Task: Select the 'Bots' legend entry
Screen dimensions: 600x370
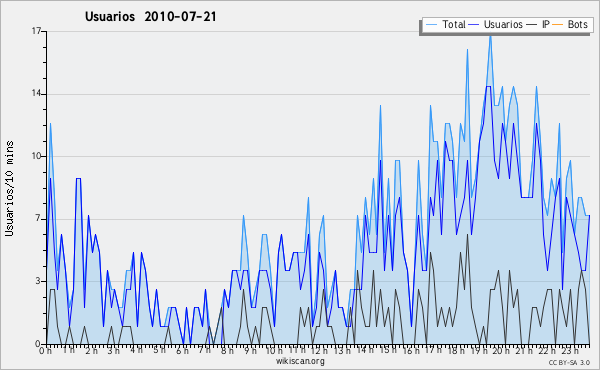Action: pos(577,24)
